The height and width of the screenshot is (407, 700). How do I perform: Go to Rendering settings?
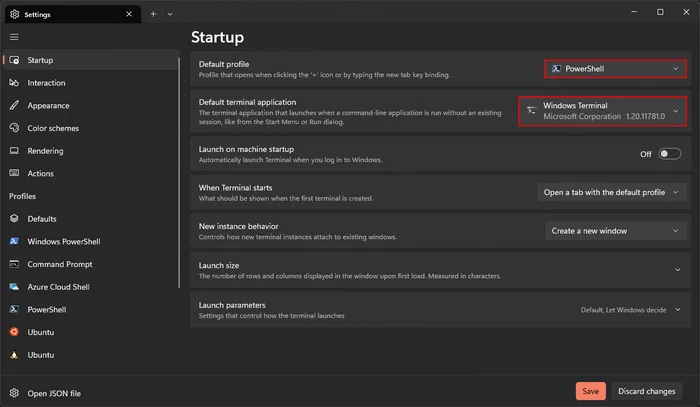pos(89,151)
